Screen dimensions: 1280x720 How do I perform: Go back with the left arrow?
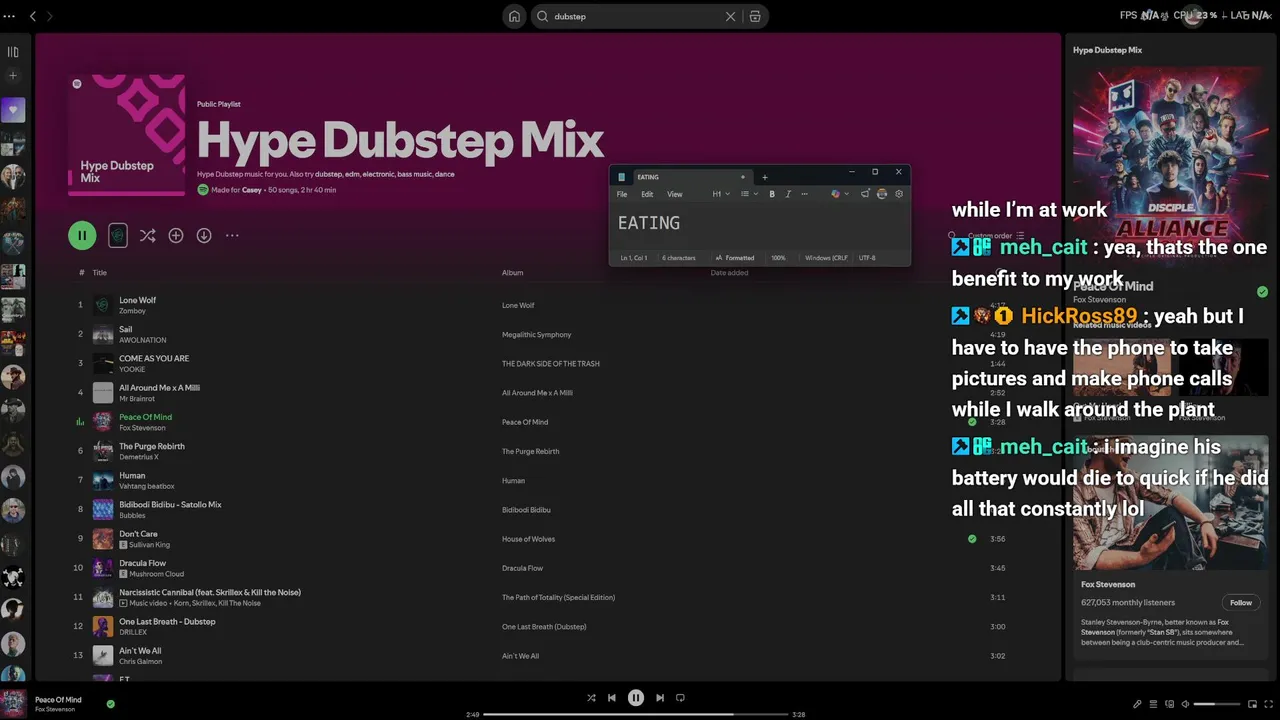coord(33,16)
